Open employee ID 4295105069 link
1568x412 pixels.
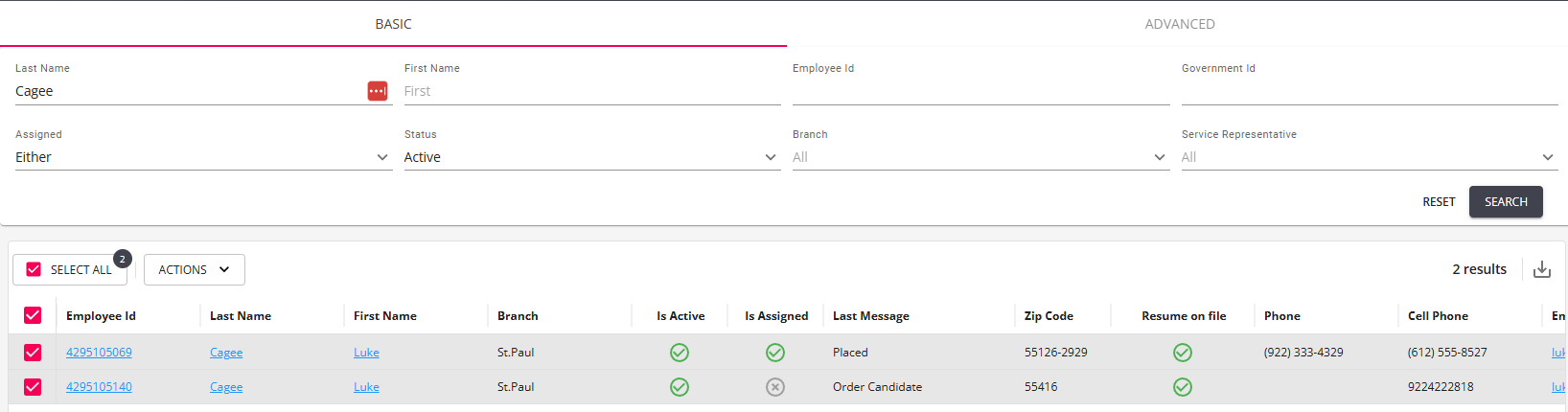pos(99,353)
